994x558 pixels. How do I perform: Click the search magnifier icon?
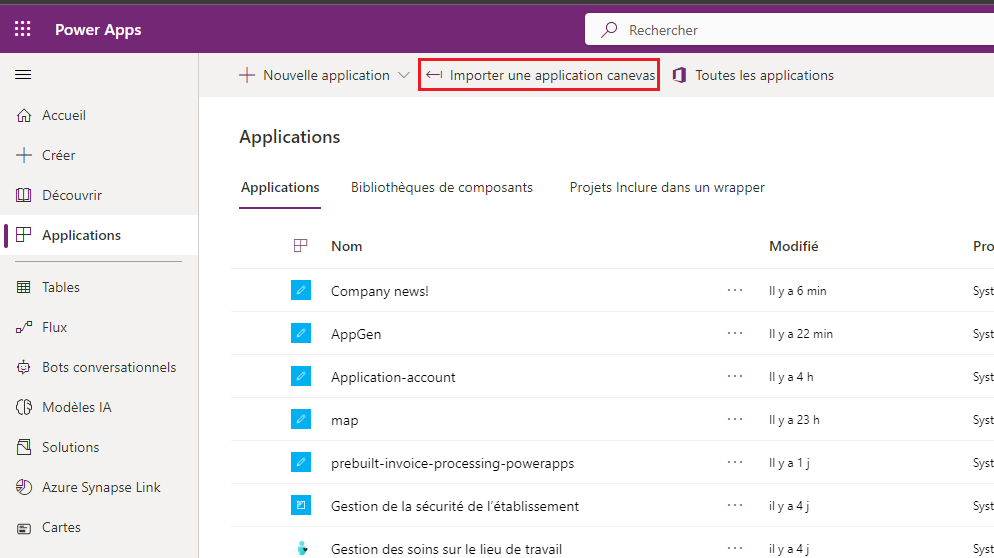(x=609, y=30)
